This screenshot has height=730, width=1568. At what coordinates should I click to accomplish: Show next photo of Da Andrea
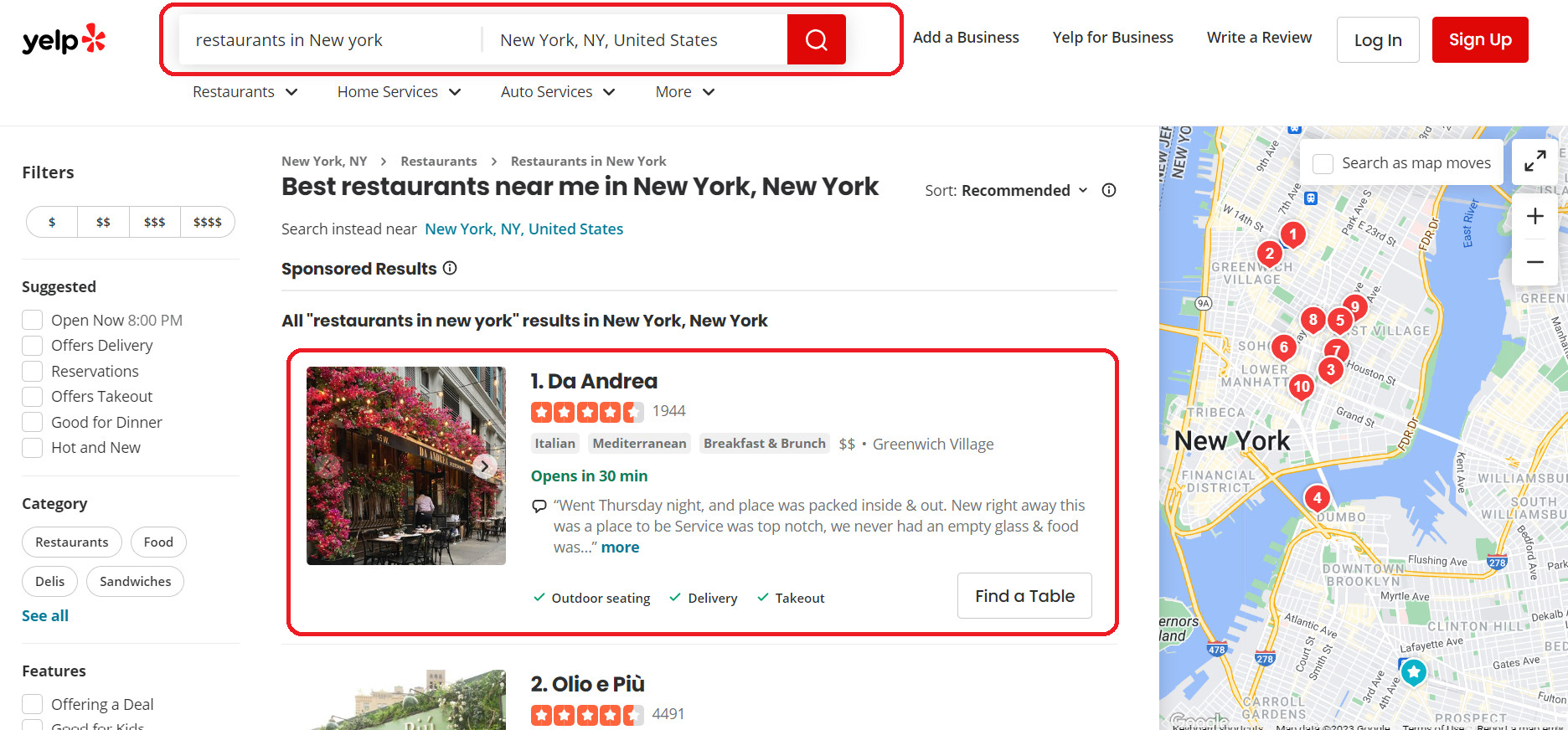[485, 465]
